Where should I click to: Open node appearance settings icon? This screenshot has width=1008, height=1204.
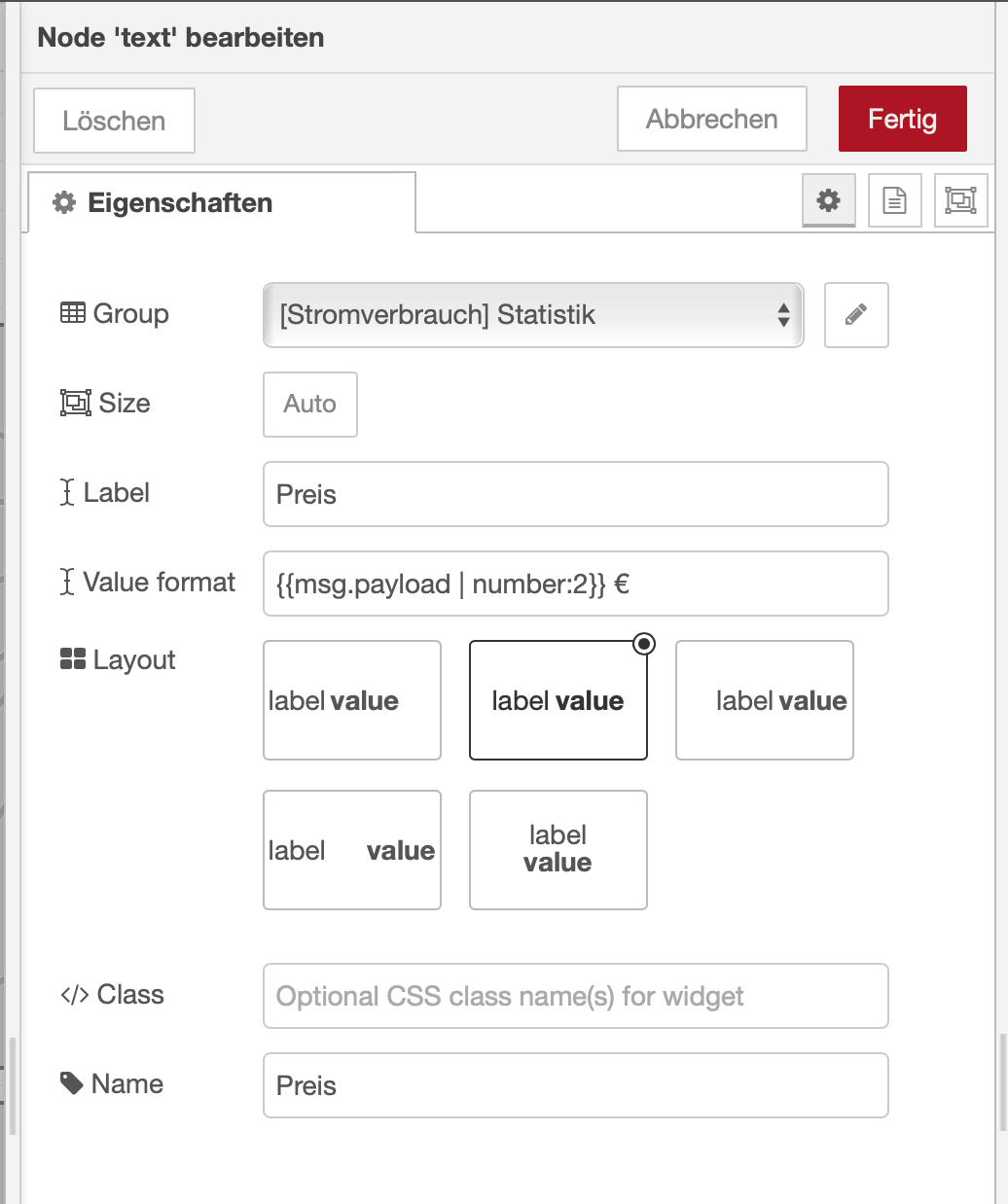pyautogui.click(x=960, y=201)
